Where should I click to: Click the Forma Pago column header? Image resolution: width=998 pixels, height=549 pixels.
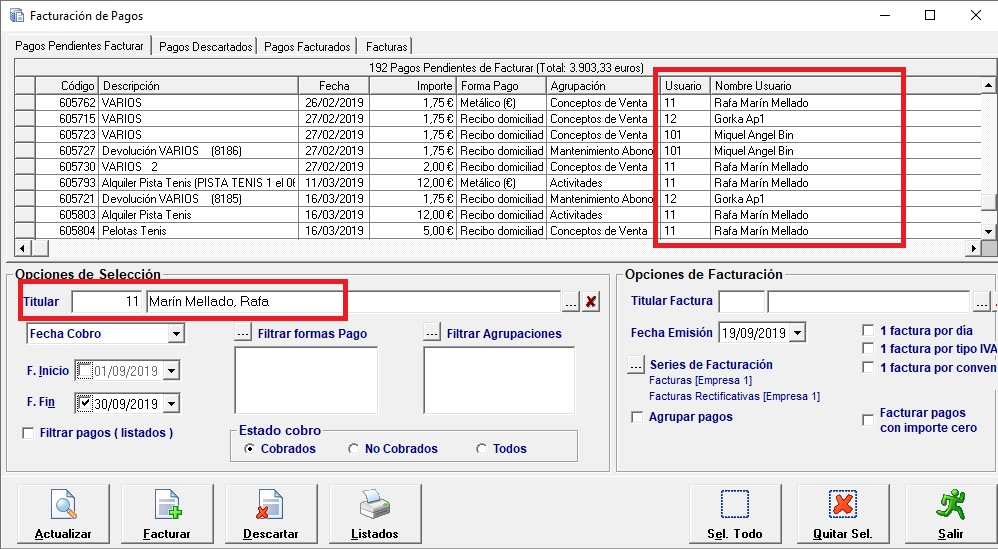pyautogui.click(x=502, y=86)
